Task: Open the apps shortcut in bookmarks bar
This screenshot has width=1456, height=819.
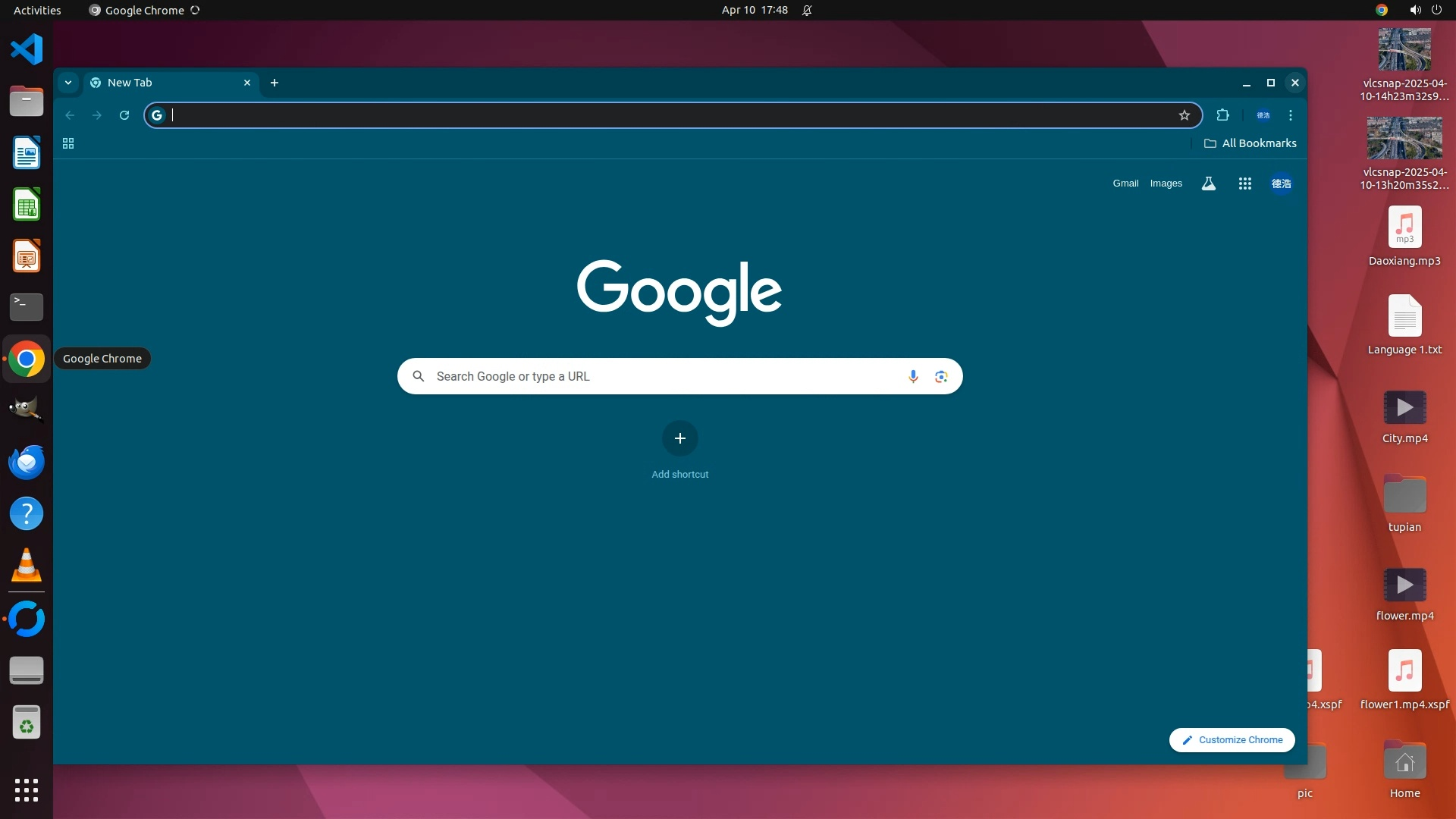Action: [x=68, y=143]
